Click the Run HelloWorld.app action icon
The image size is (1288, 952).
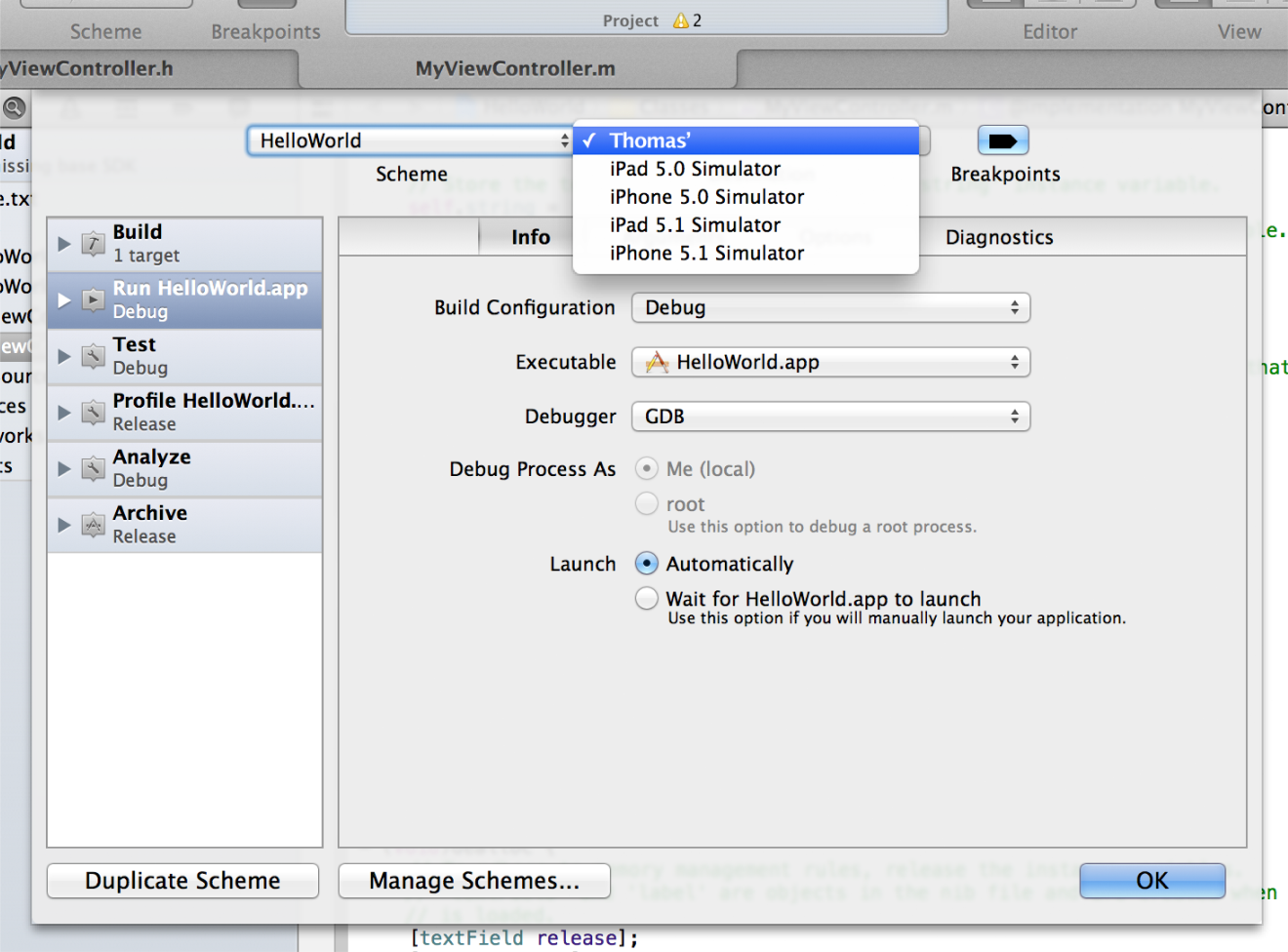(93, 300)
